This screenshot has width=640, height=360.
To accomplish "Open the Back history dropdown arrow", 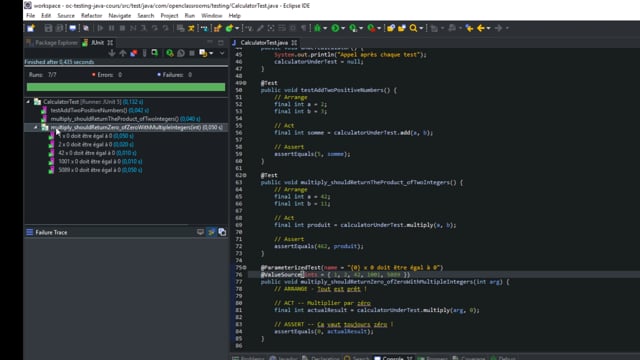I will pyautogui.click(x=489, y=28).
